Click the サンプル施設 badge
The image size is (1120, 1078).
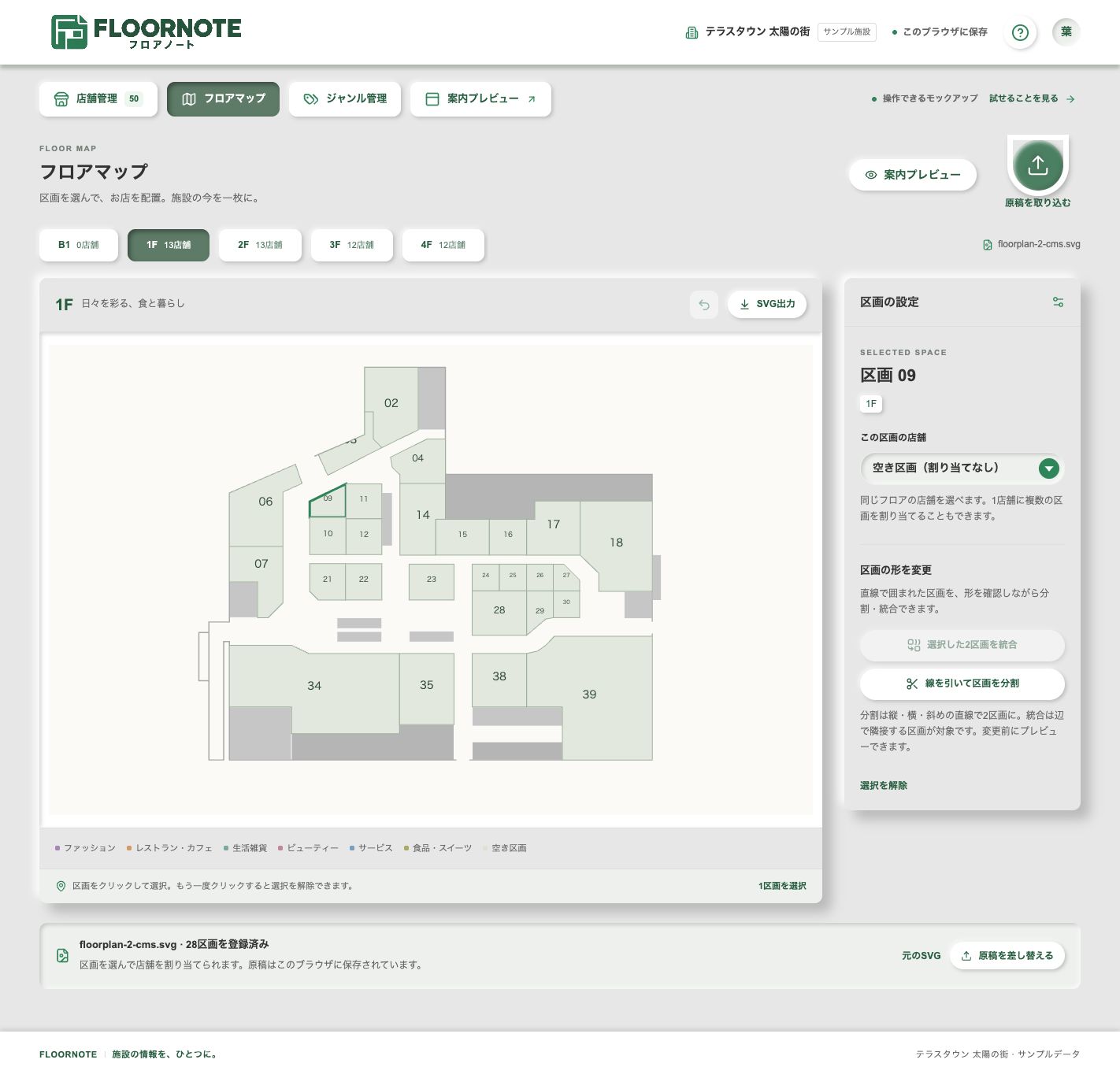[847, 32]
